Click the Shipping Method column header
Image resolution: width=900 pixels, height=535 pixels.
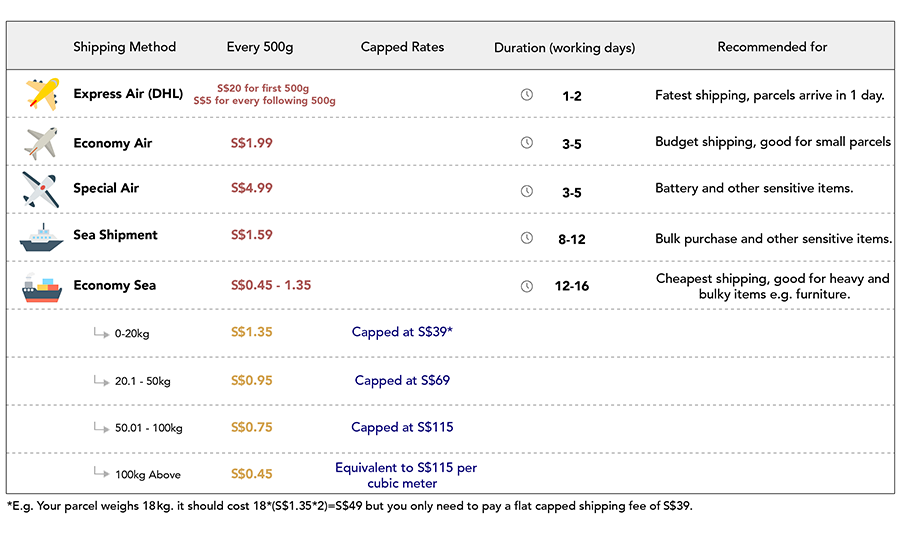pos(125,47)
